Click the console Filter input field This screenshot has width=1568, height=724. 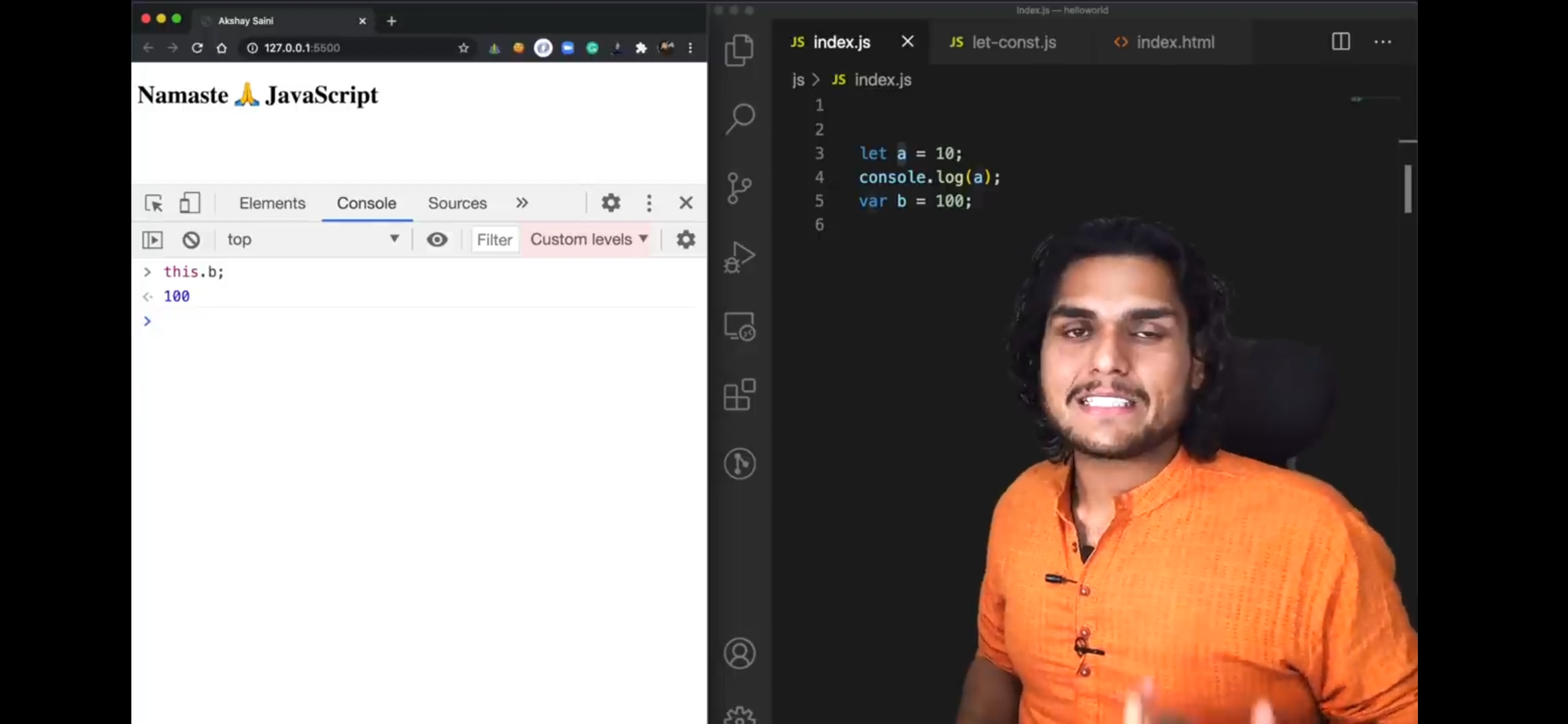pos(495,240)
